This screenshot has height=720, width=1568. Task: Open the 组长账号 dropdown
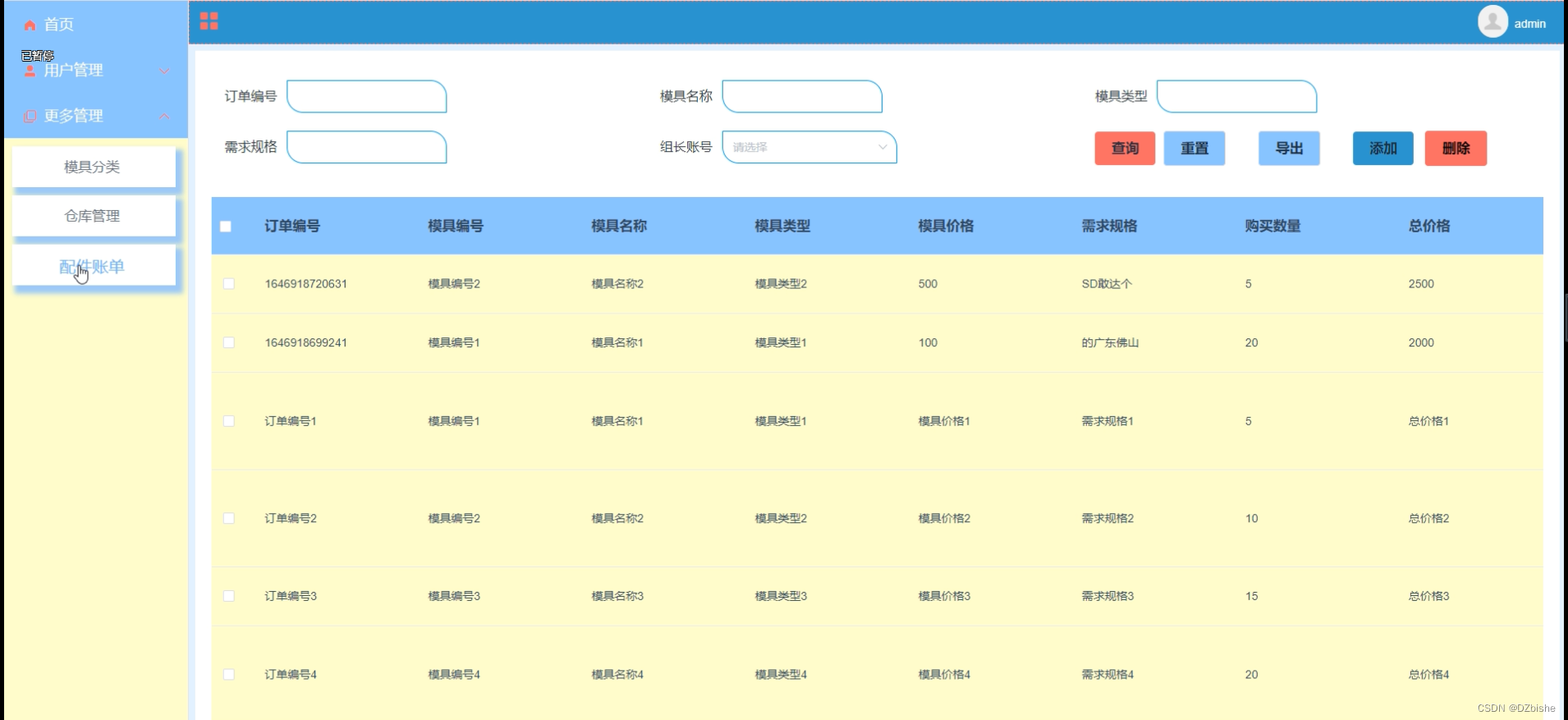click(x=809, y=147)
